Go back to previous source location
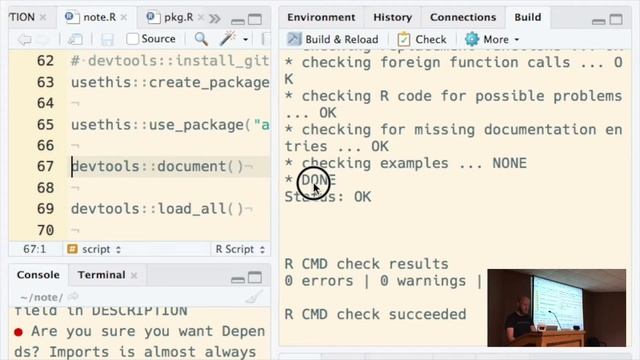This screenshot has width=640, height=360. (x=24, y=39)
